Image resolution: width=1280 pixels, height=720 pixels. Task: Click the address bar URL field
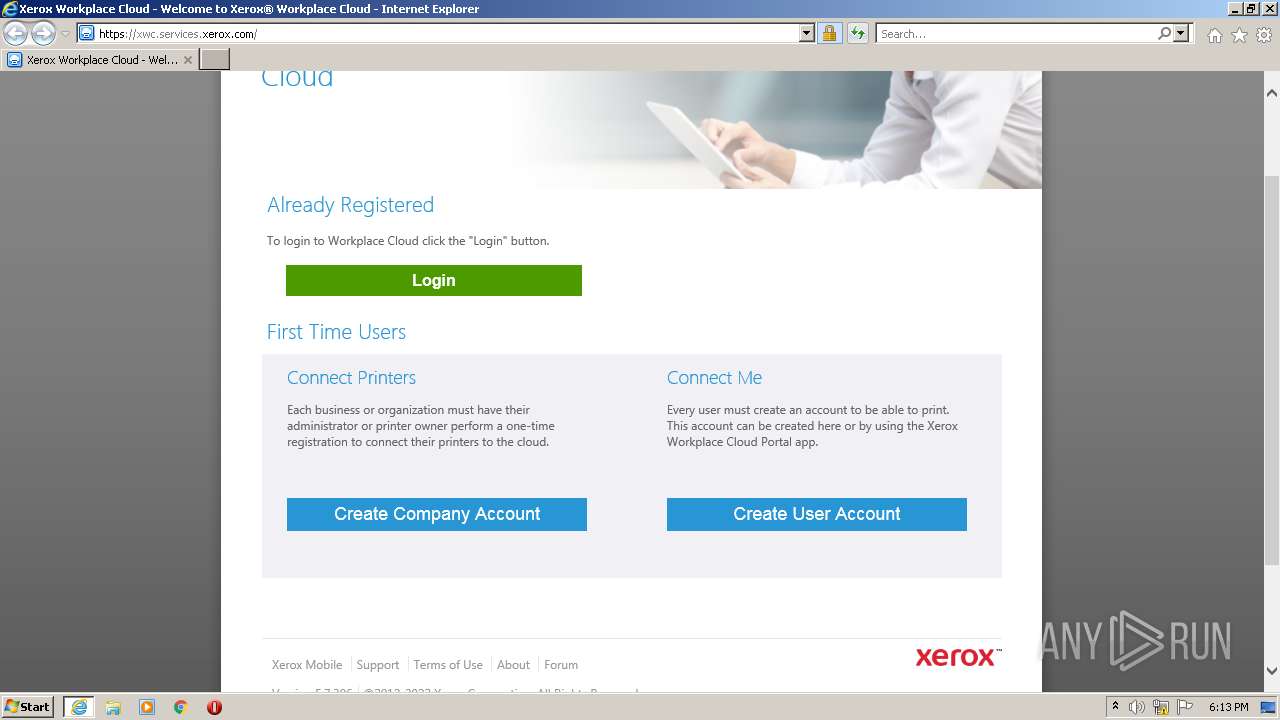pos(447,33)
